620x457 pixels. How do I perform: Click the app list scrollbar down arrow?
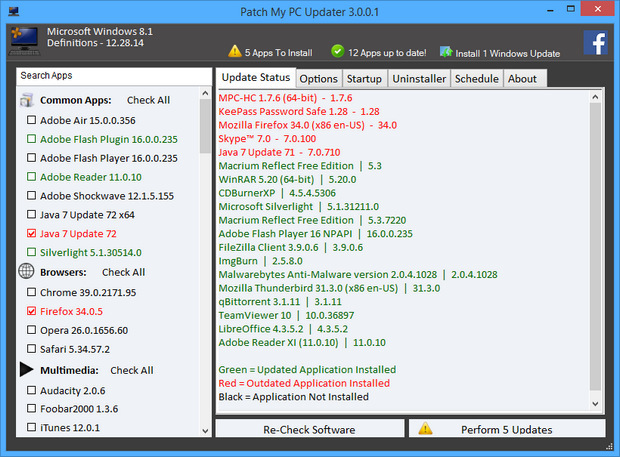click(205, 431)
